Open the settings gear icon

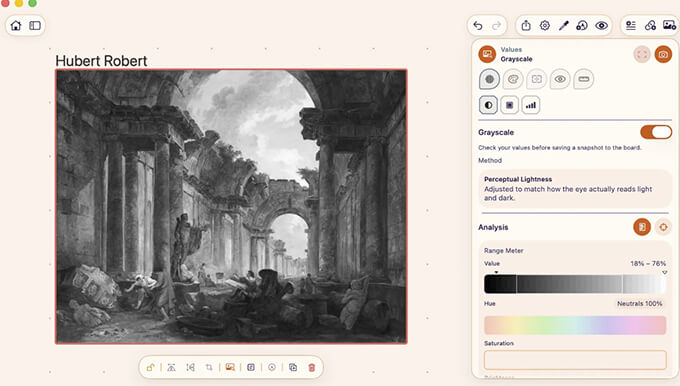coord(545,26)
